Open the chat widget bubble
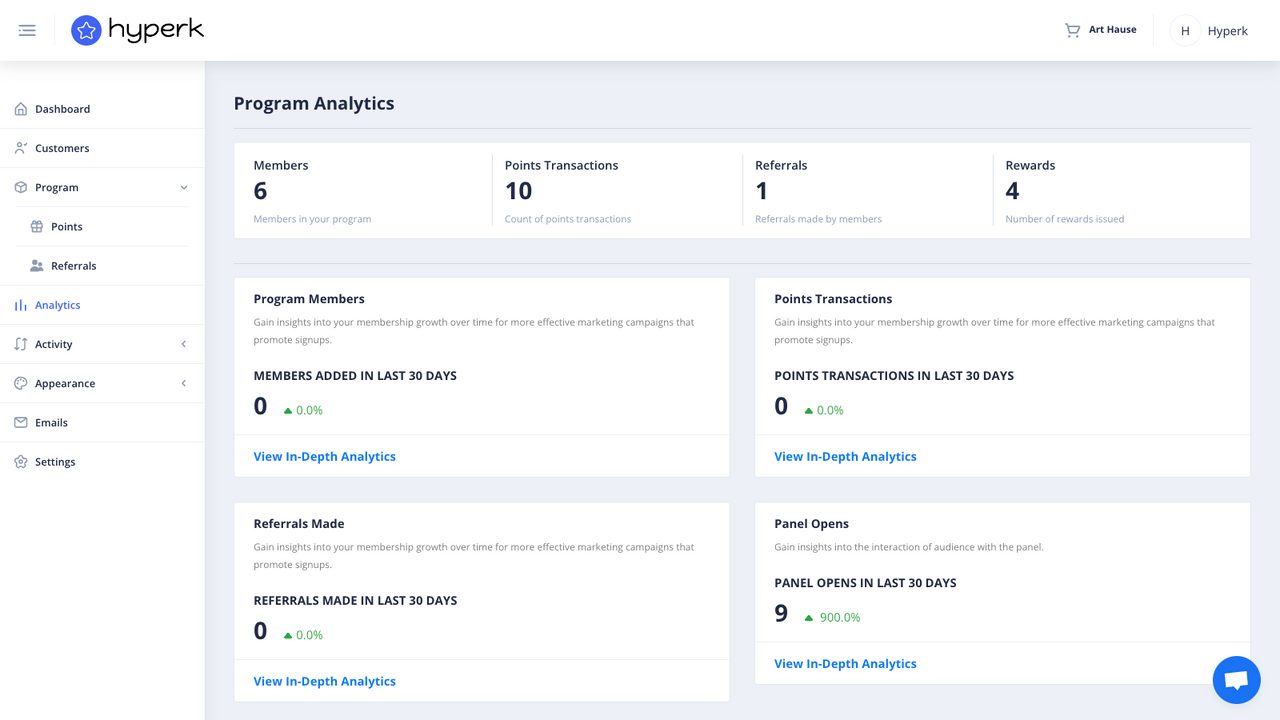1280x720 pixels. [1236, 679]
